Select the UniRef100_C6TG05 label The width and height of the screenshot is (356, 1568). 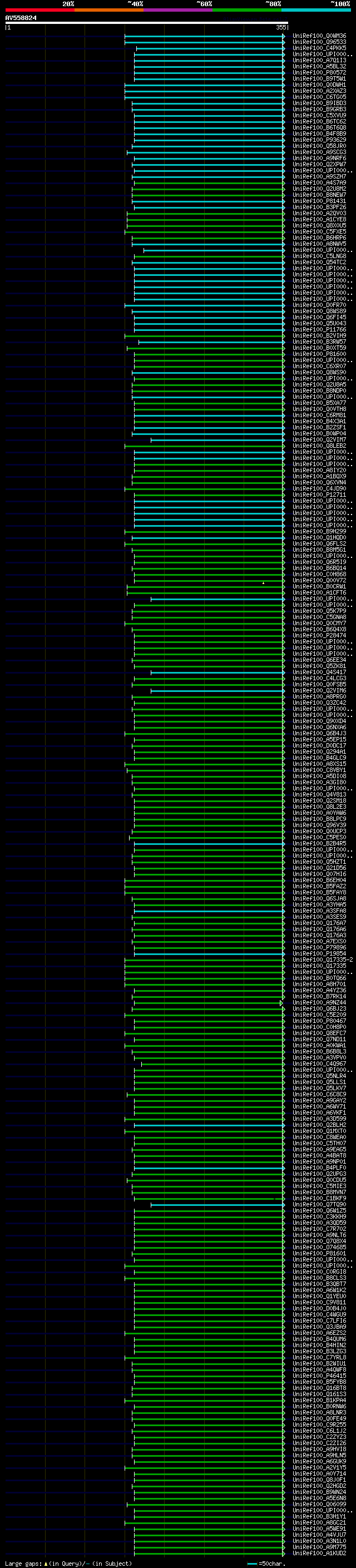pos(319,97)
